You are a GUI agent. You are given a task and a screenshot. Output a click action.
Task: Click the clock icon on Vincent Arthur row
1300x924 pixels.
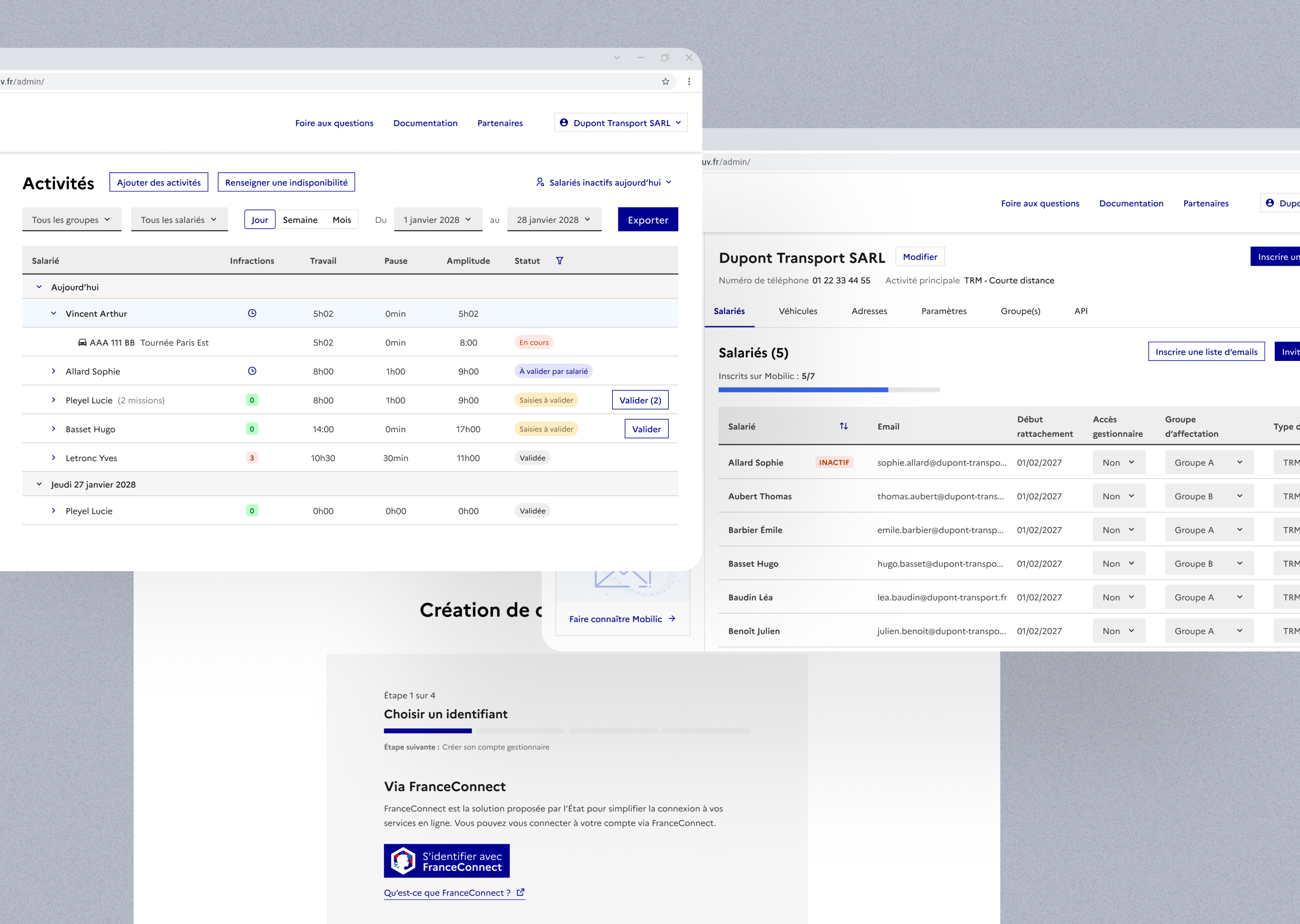[x=251, y=313]
